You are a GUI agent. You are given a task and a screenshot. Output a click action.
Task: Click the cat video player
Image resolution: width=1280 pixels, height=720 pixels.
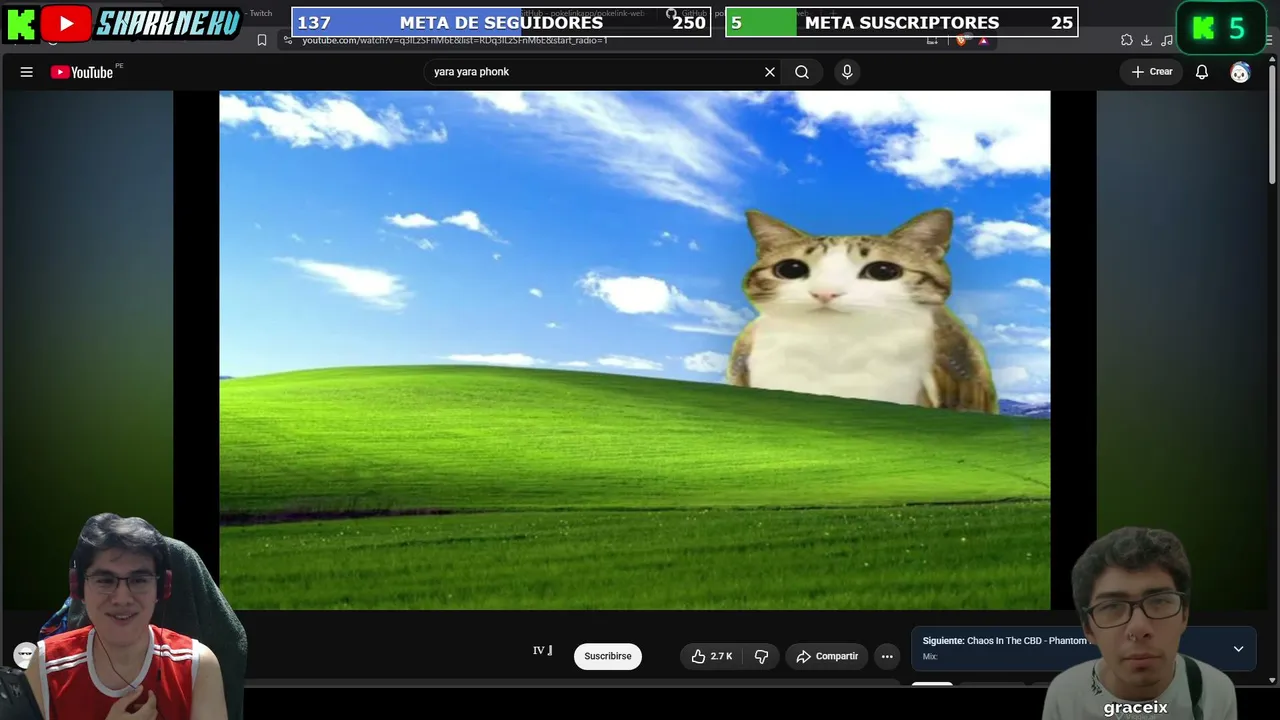635,350
